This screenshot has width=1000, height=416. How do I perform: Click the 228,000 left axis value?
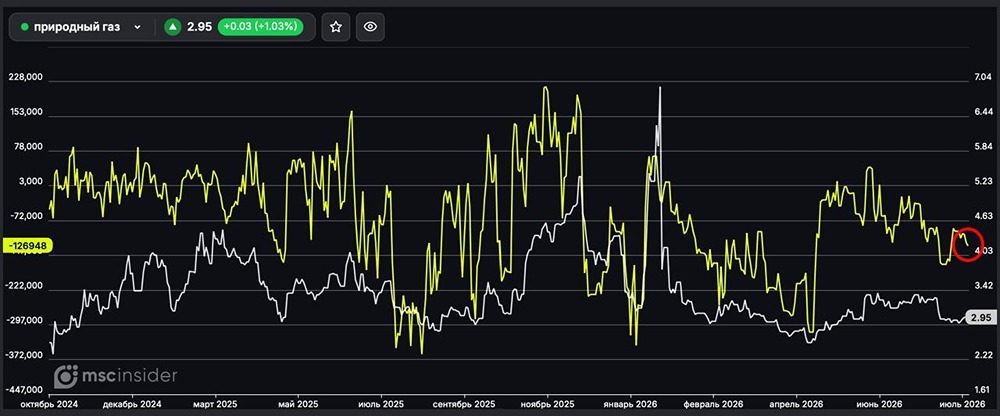[x=27, y=77]
